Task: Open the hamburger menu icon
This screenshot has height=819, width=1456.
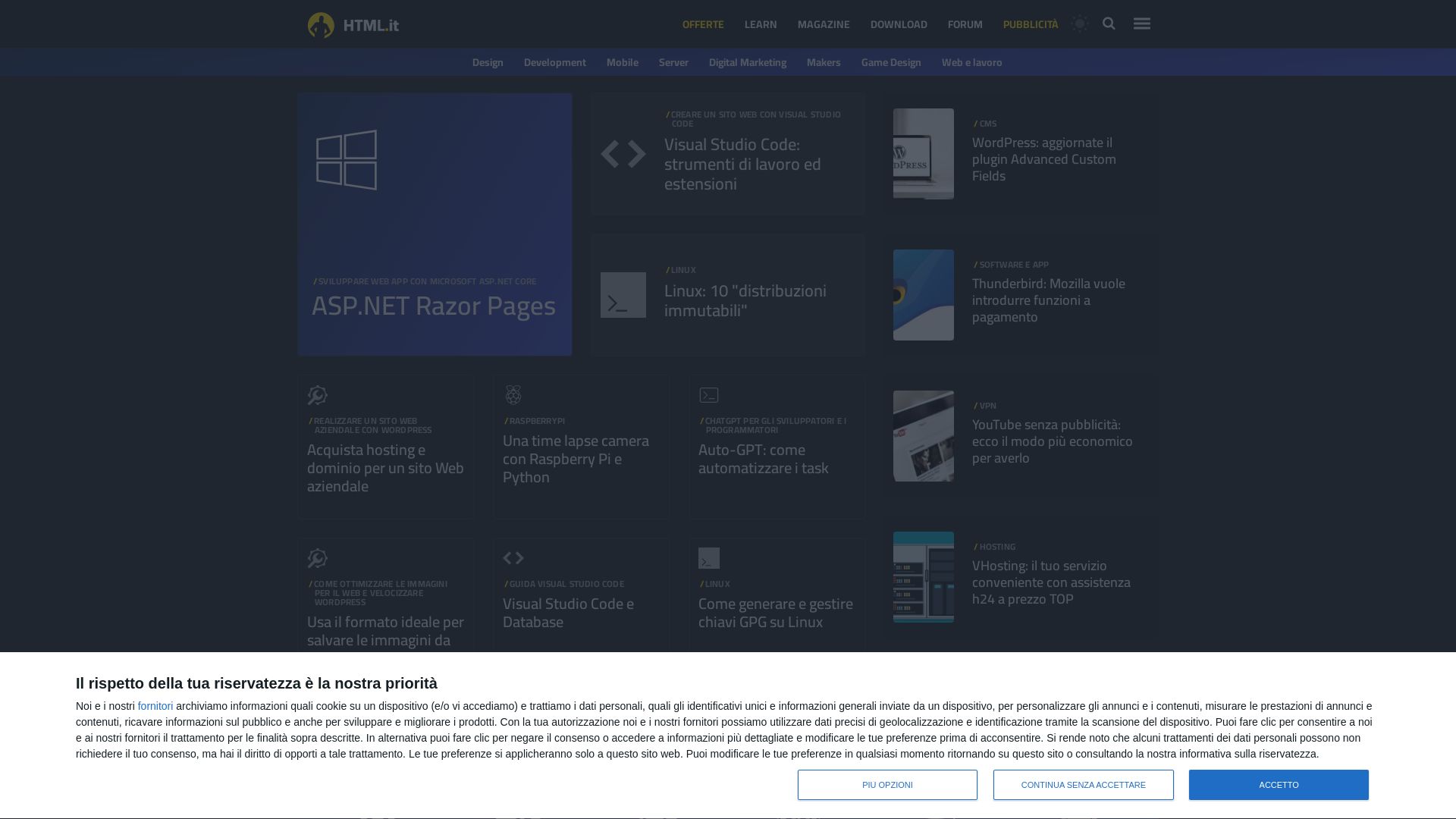Action: tap(1142, 24)
